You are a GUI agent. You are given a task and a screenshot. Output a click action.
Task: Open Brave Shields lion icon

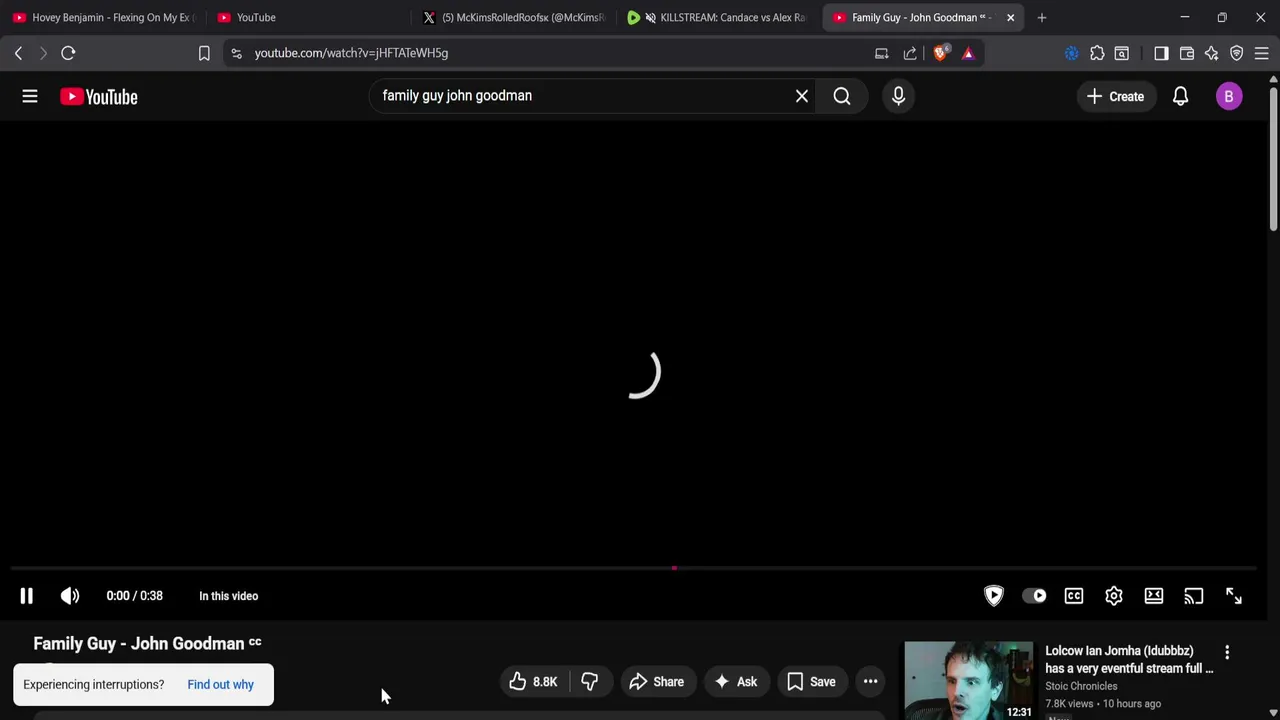tap(940, 53)
